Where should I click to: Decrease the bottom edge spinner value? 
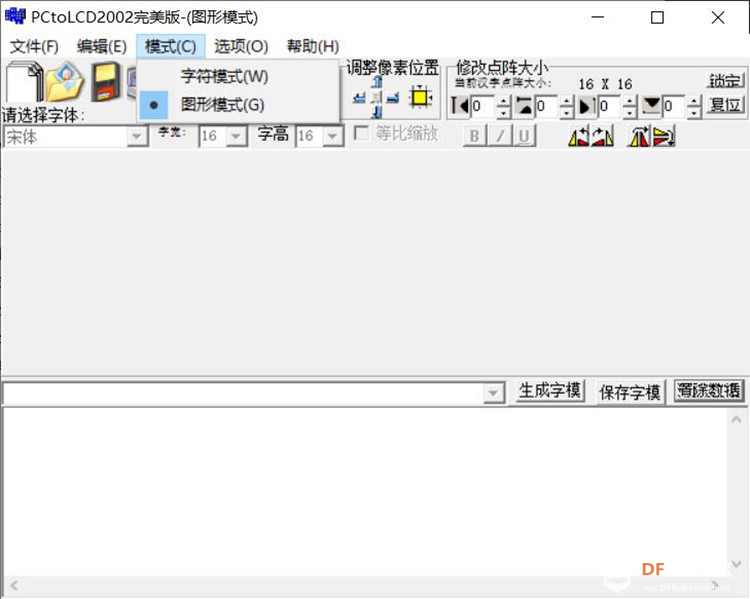[x=695, y=112]
